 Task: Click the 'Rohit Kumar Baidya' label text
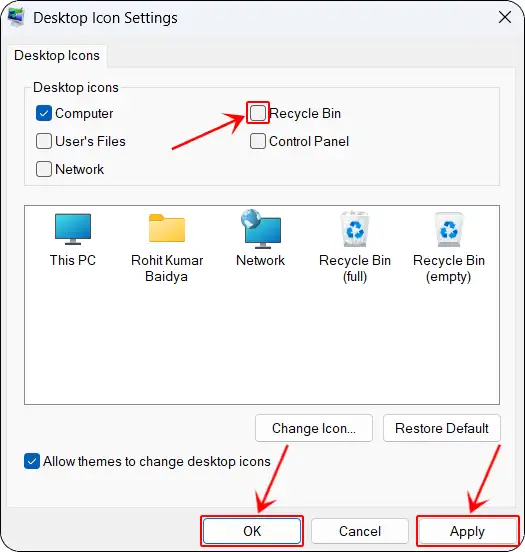(167, 268)
